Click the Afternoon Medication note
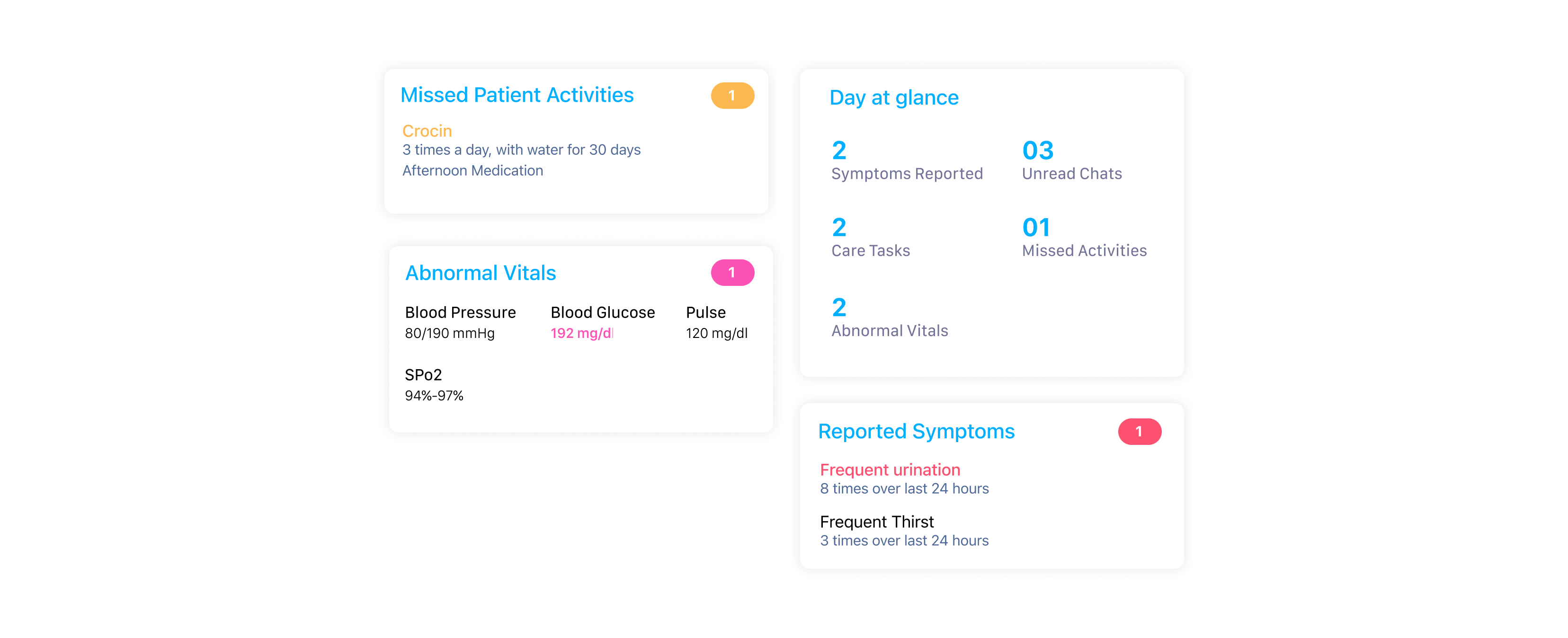1568x638 pixels. [472, 170]
